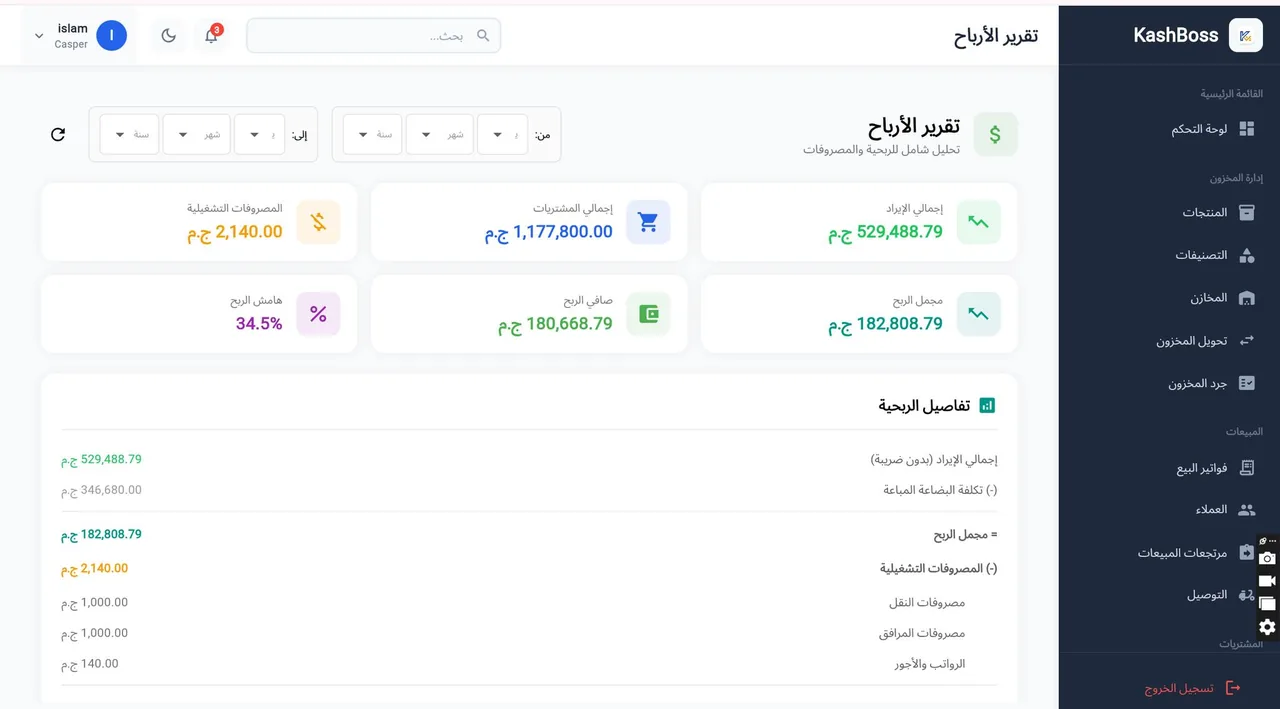Click the العملاء people icon
Screen dimensions: 1280x709
[1246, 509]
